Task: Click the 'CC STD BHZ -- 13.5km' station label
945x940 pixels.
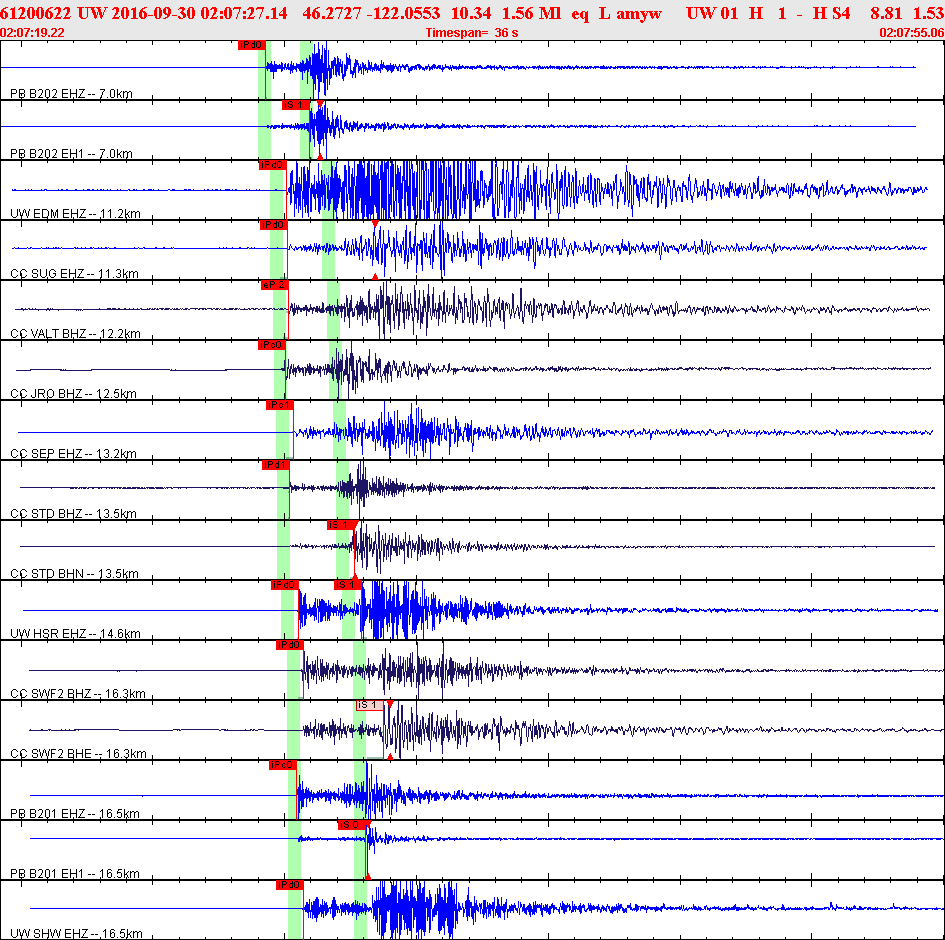Action: point(73,513)
